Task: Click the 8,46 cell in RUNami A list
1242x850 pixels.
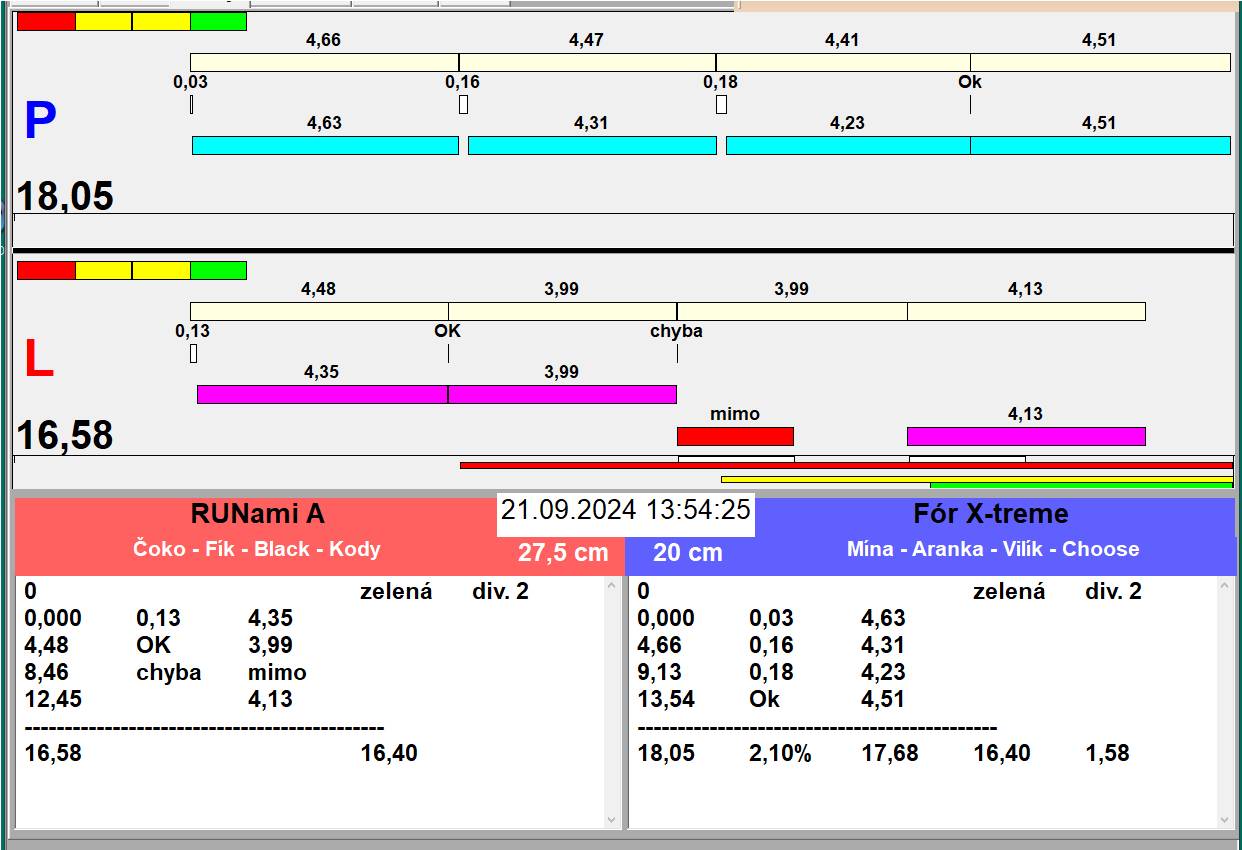Action: click(x=47, y=672)
